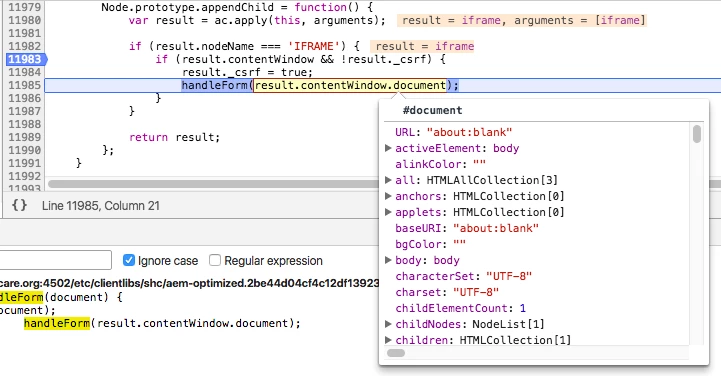The width and height of the screenshot is (721, 376).
Task: Click the 'return result;' code line
Action: [x=175, y=137]
